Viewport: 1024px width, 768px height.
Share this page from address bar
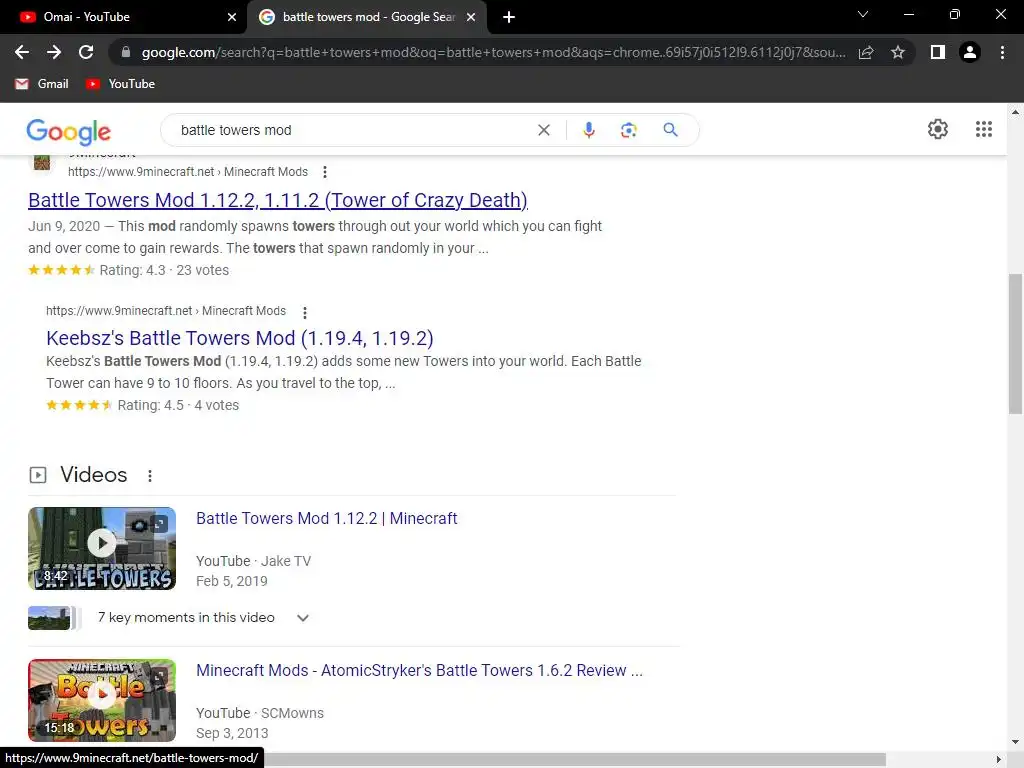tap(866, 52)
